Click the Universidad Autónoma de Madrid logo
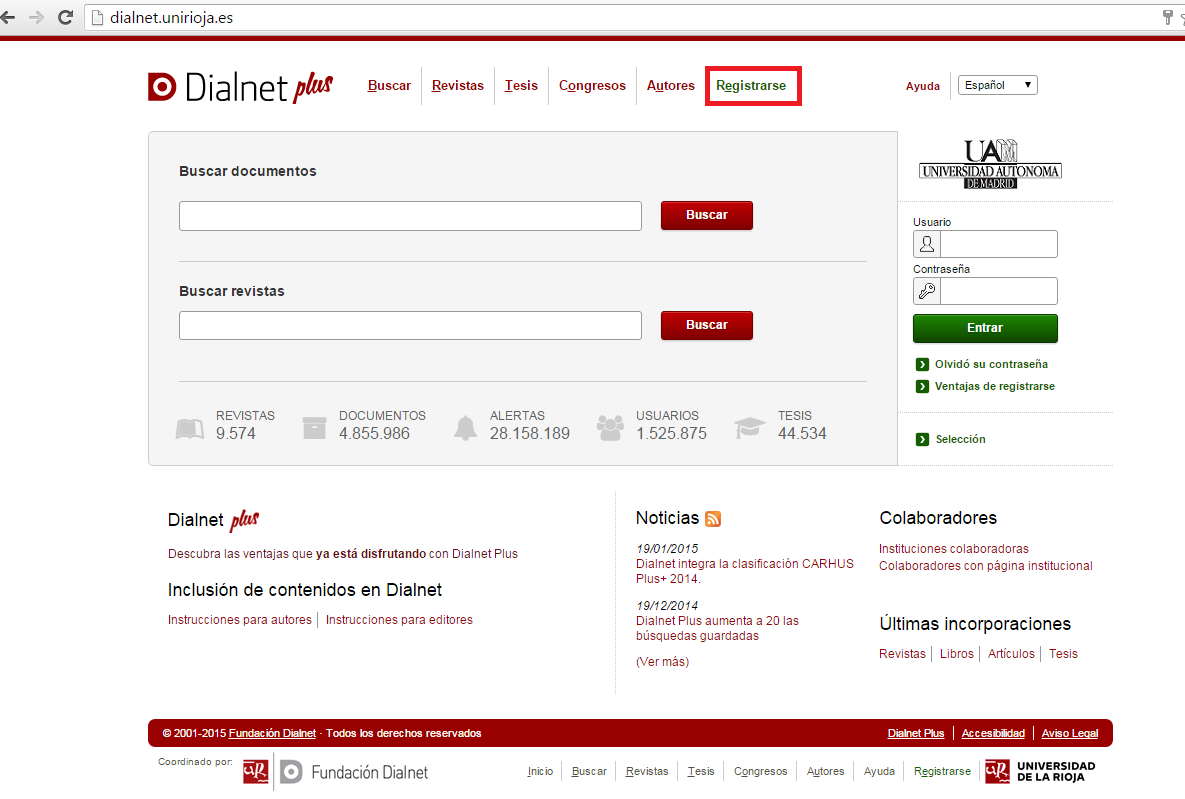Viewport: 1185px width, 799px height. point(989,165)
